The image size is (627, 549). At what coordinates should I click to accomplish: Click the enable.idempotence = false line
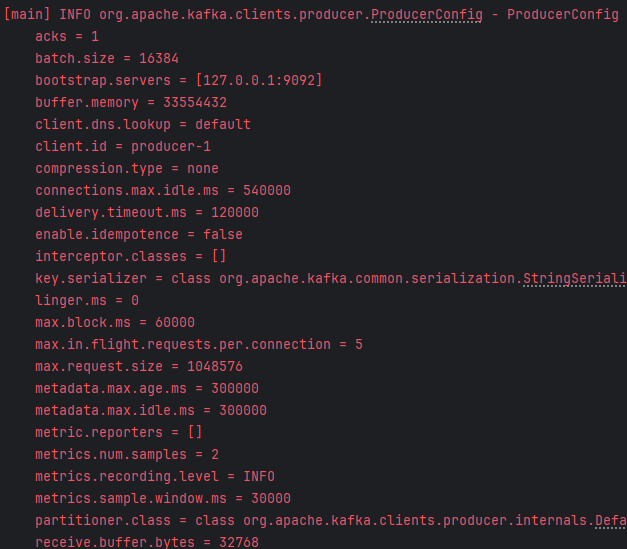click(139, 235)
